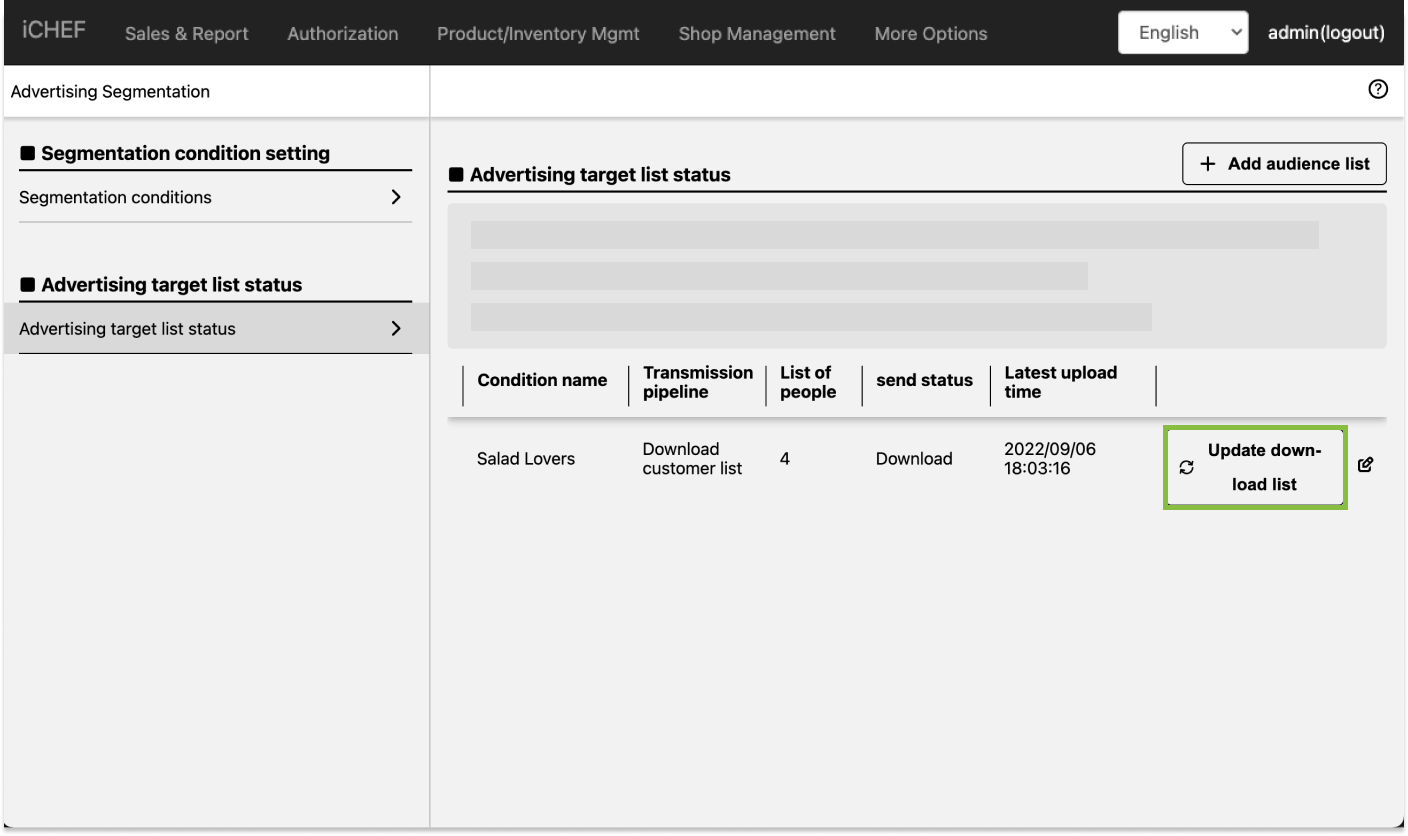The image size is (1408, 836).
Task: Click the send status column header
Action: [x=924, y=380]
